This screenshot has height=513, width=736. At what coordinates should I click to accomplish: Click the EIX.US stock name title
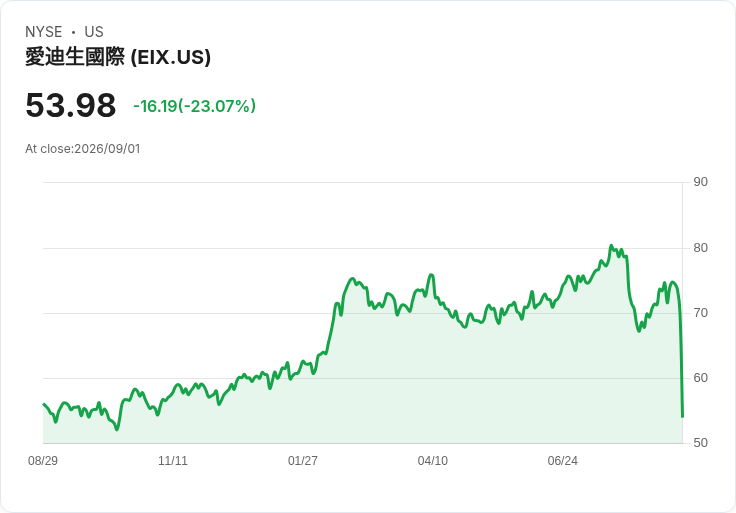118,57
